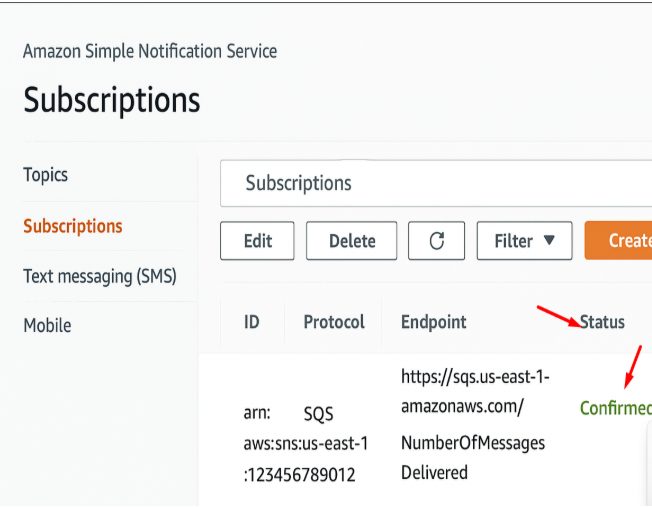Viewport: 652px width, 507px height.
Task: Click the orange Create subscription button
Action: 620,241
